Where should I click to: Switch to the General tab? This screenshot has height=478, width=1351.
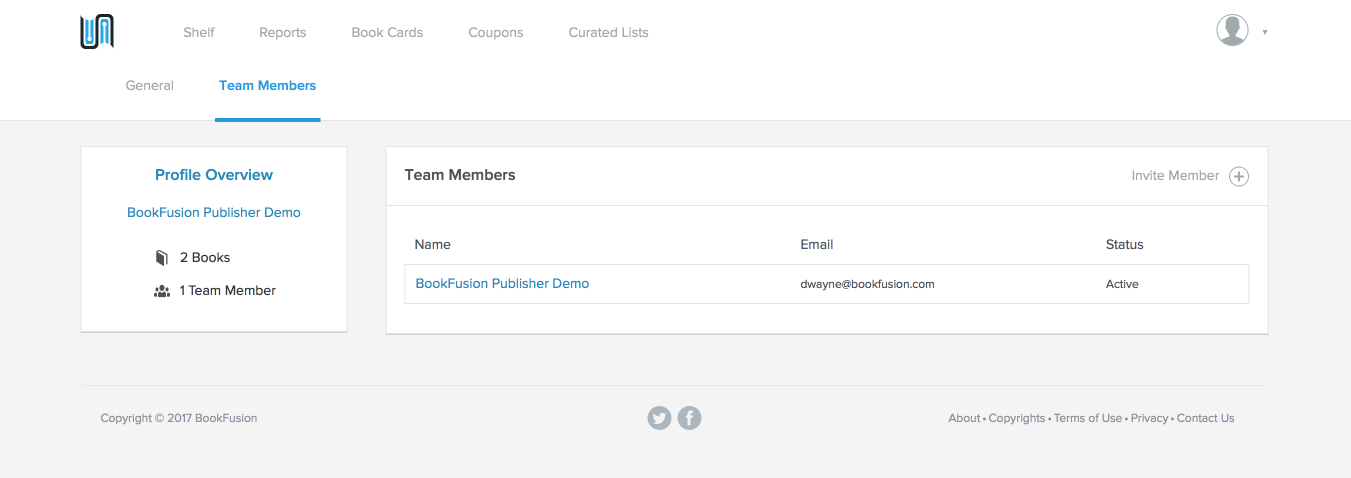click(x=150, y=86)
